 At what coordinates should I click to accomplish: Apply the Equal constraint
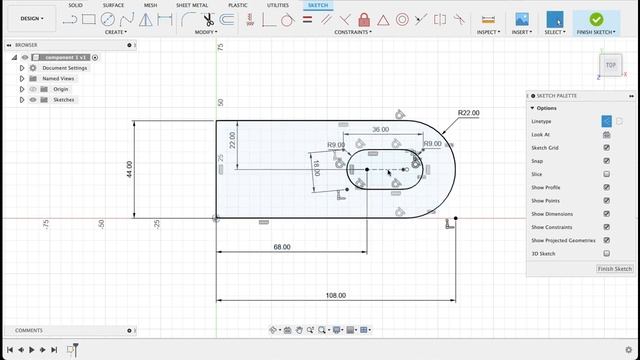(307, 19)
